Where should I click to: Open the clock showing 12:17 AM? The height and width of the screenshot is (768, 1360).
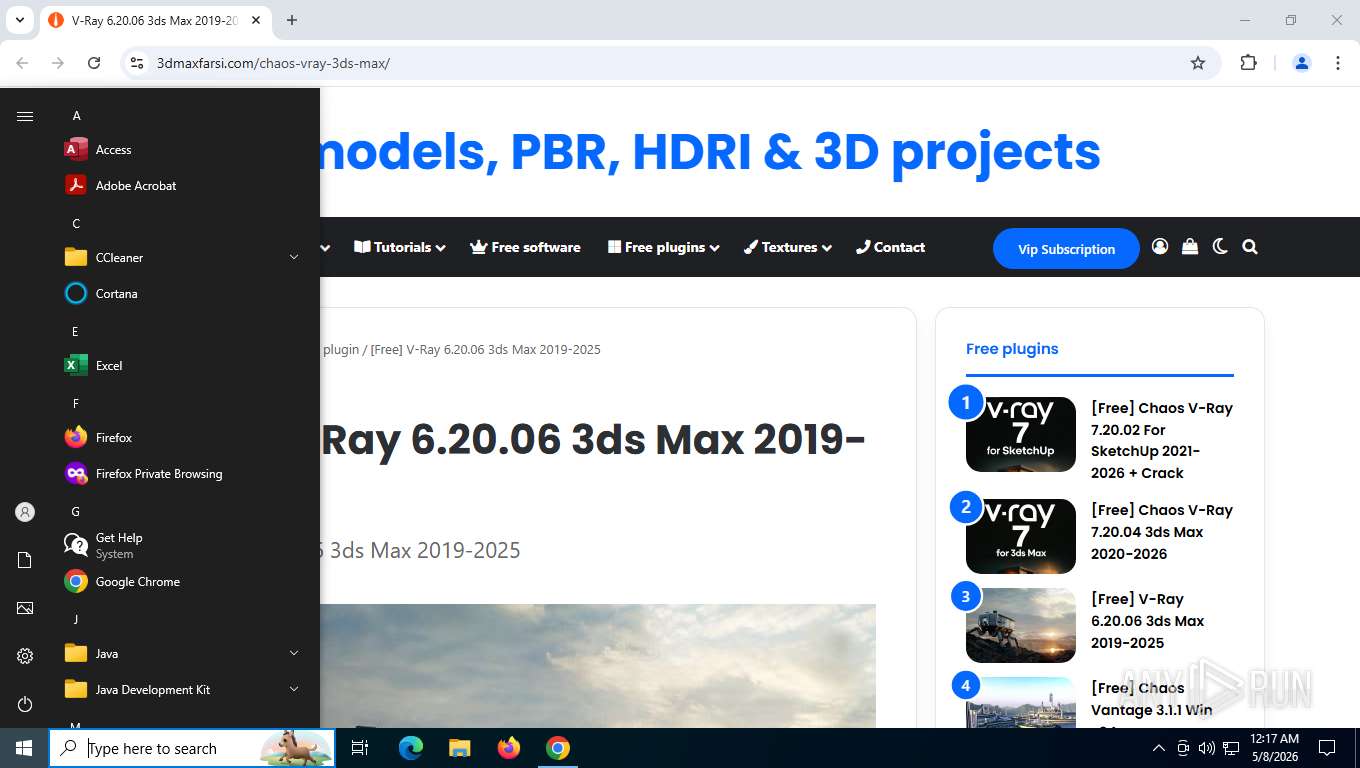[x=1275, y=748]
